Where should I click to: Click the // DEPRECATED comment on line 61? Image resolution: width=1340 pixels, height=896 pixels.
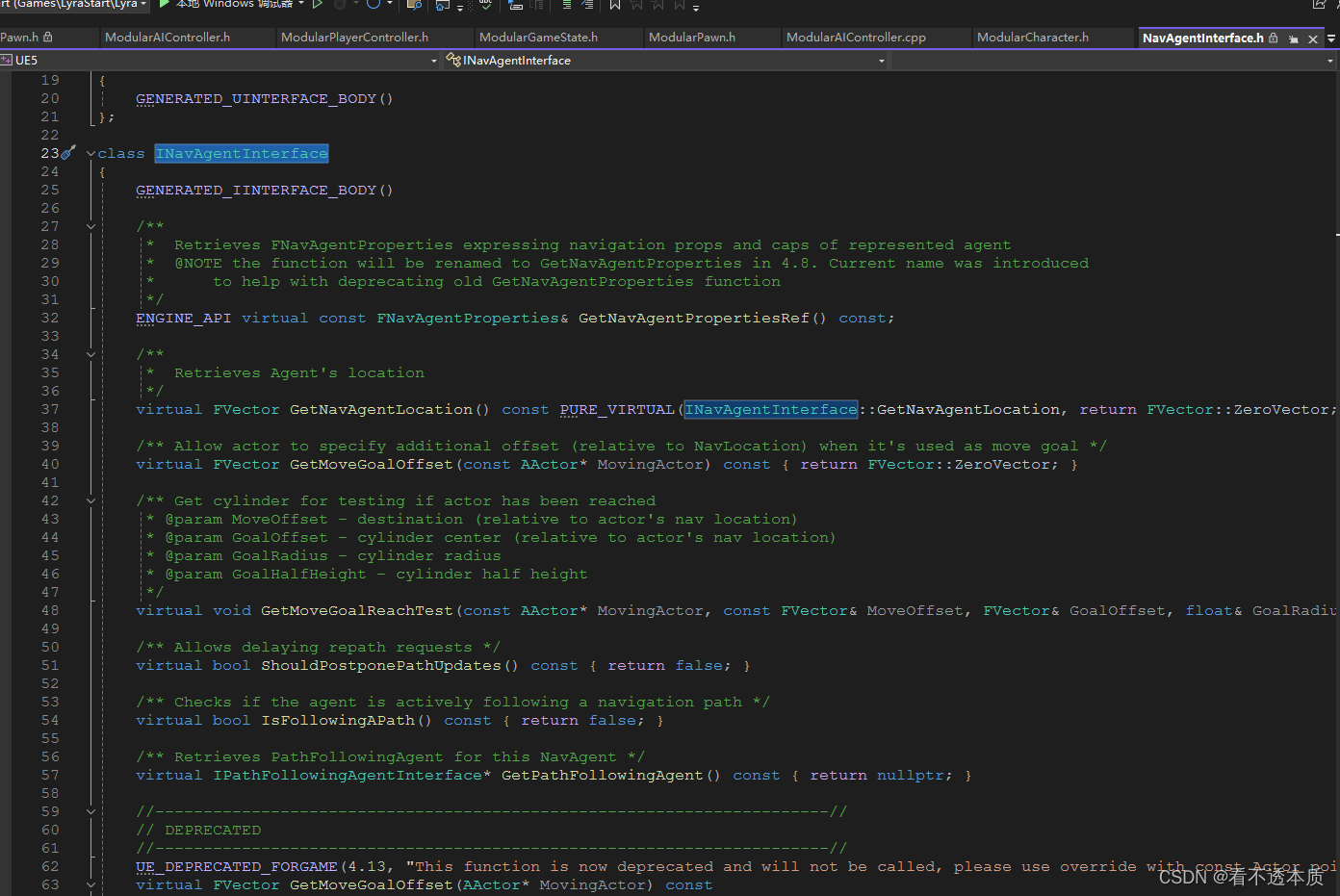198,831
